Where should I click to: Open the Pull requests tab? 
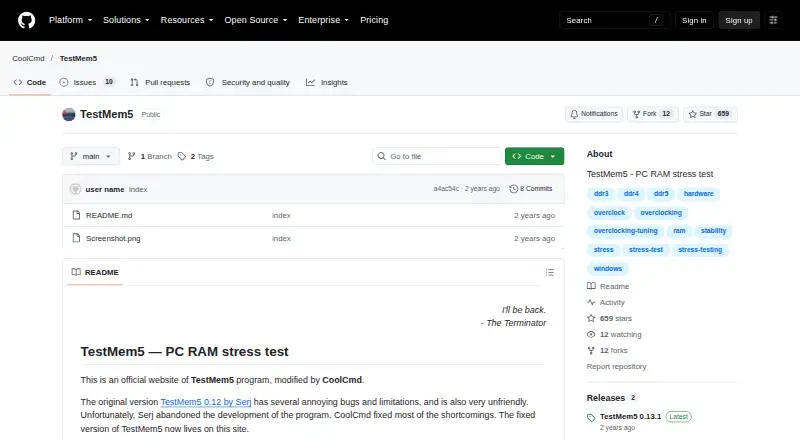[160, 82]
